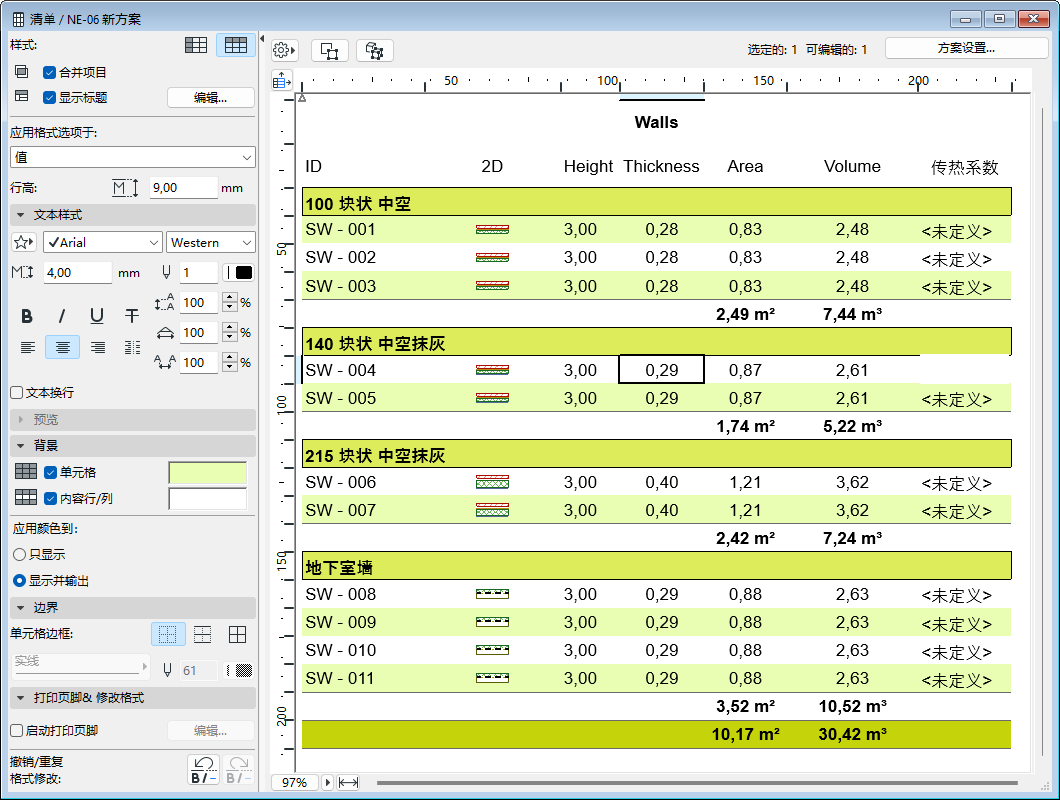Click 编辑... button next to 显示标题
The width and height of the screenshot is (1060, 800).
(210, 98)
